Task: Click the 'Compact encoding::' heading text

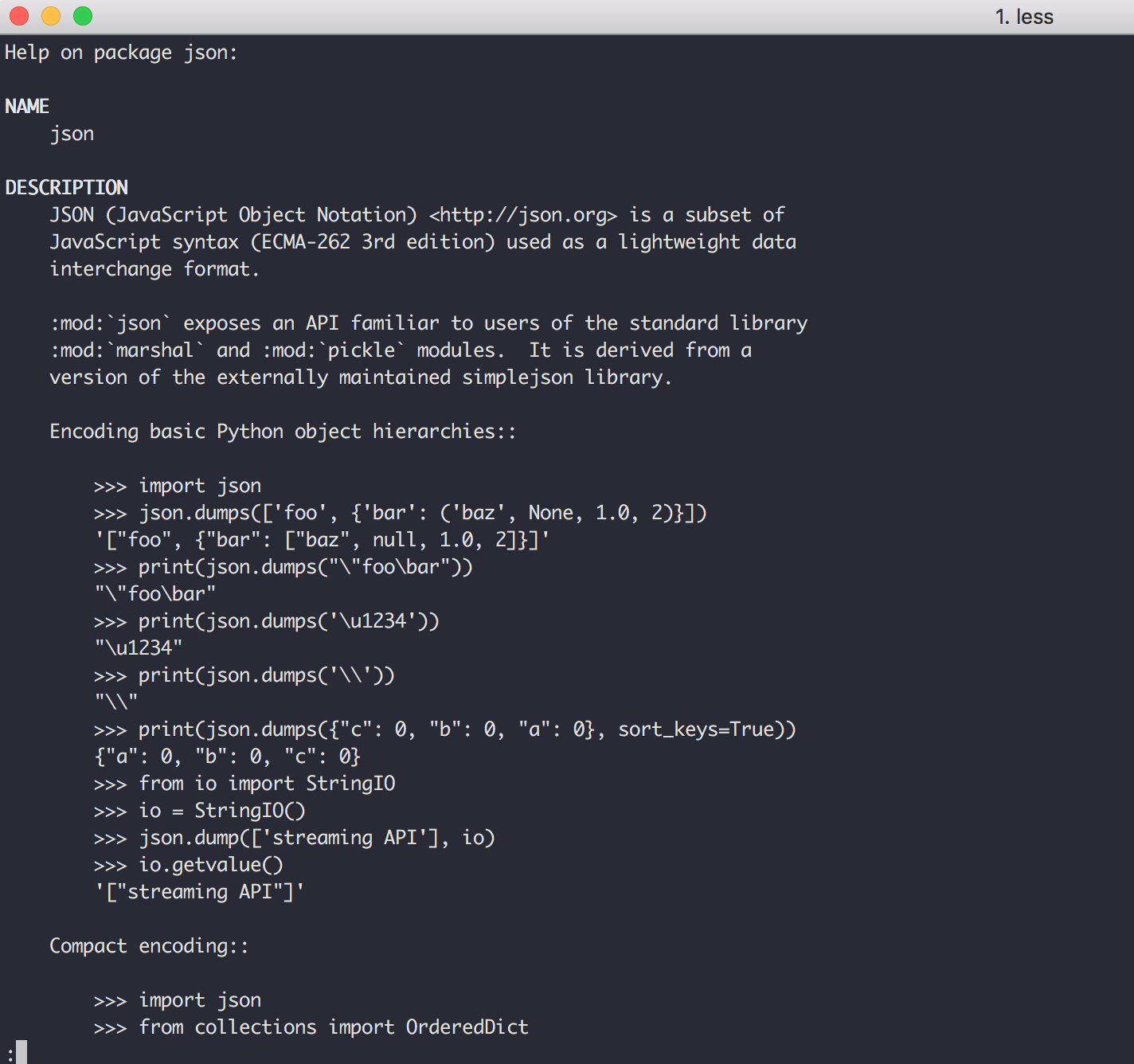Action: coord(149,946)
